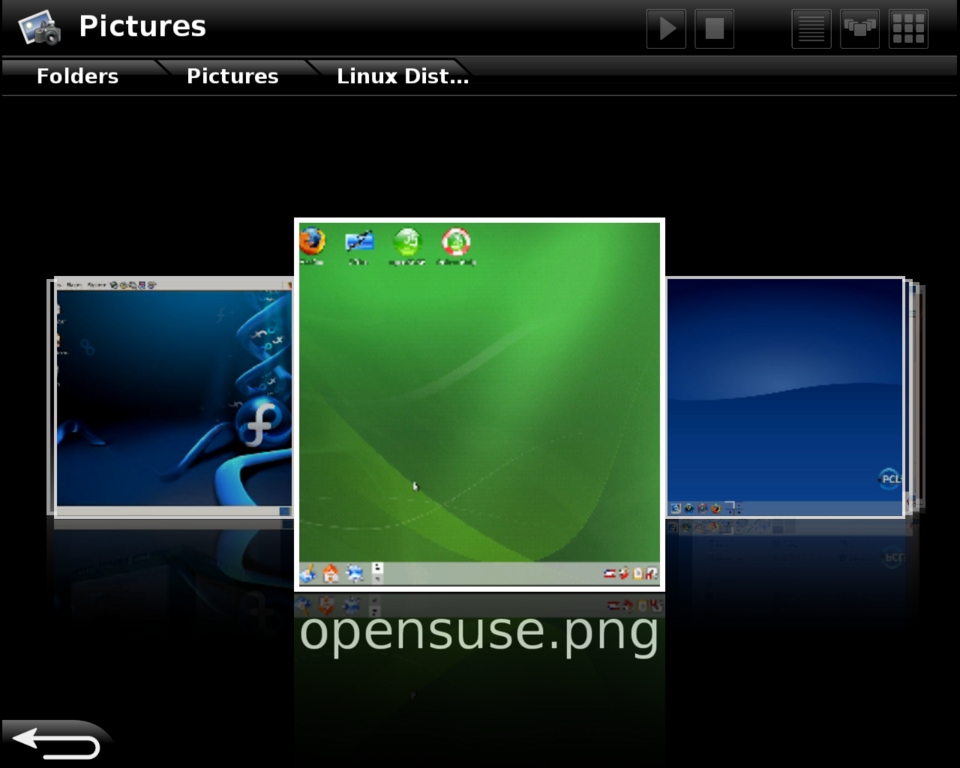Start the slideshow with the play button
960x768 pixels.
click(x=665, y=28)
